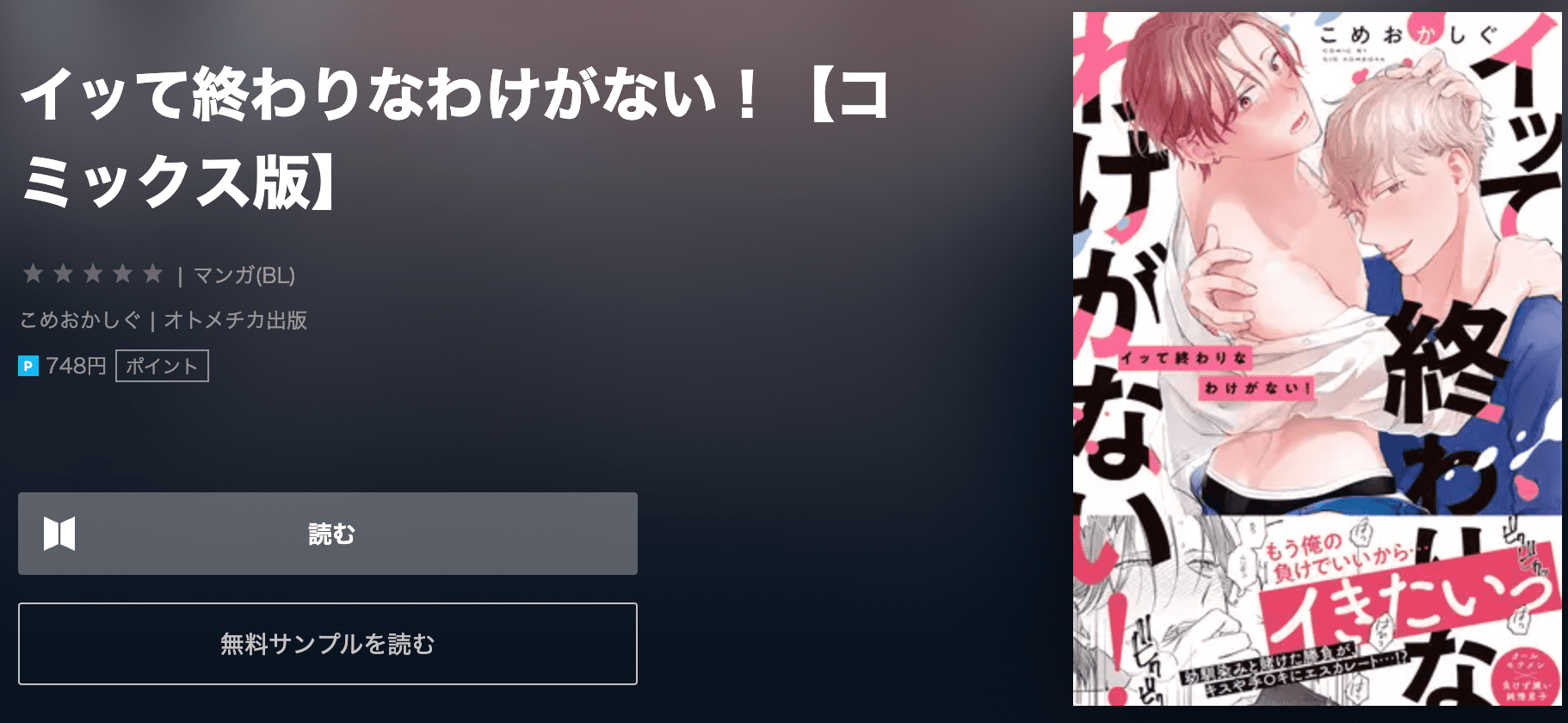Open the マンガ(BL) genre link
This screenshot has width=1568, height=723.
[244, 275]
